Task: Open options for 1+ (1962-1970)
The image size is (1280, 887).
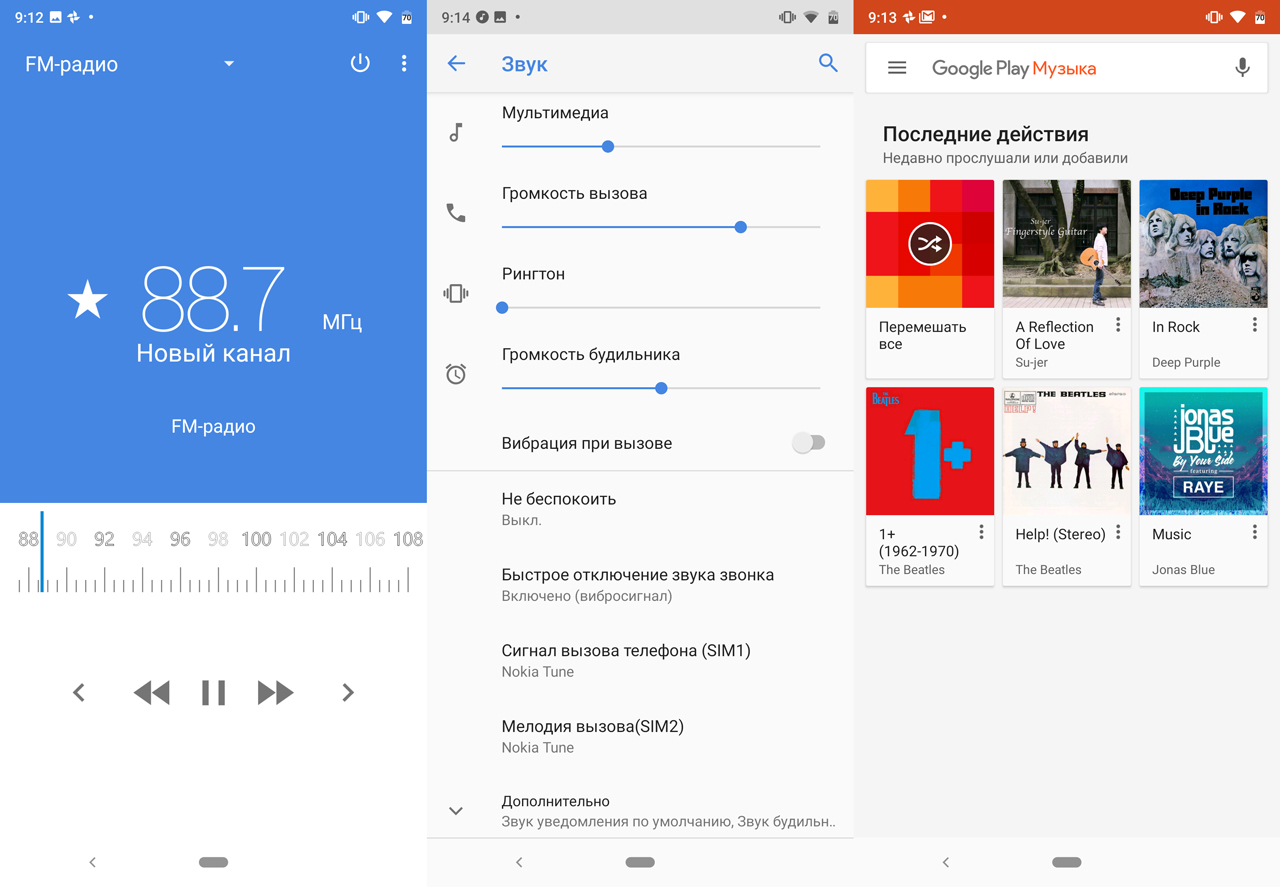Action: (x=981, y=532)
